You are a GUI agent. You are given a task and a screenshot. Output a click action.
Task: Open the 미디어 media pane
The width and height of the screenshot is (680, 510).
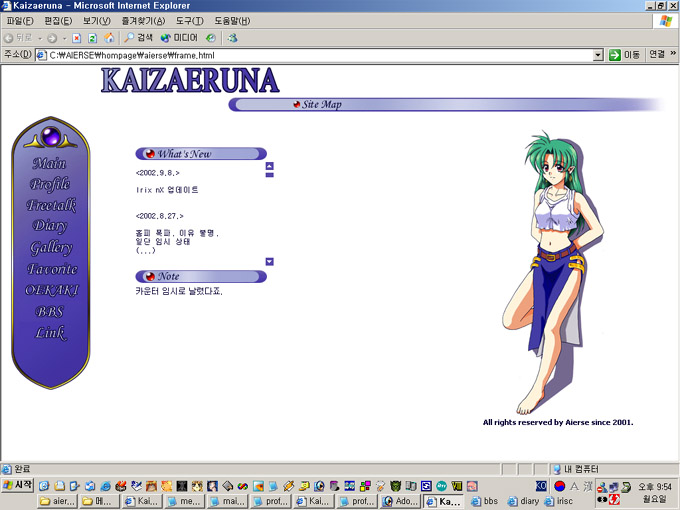tap(179, 38)
